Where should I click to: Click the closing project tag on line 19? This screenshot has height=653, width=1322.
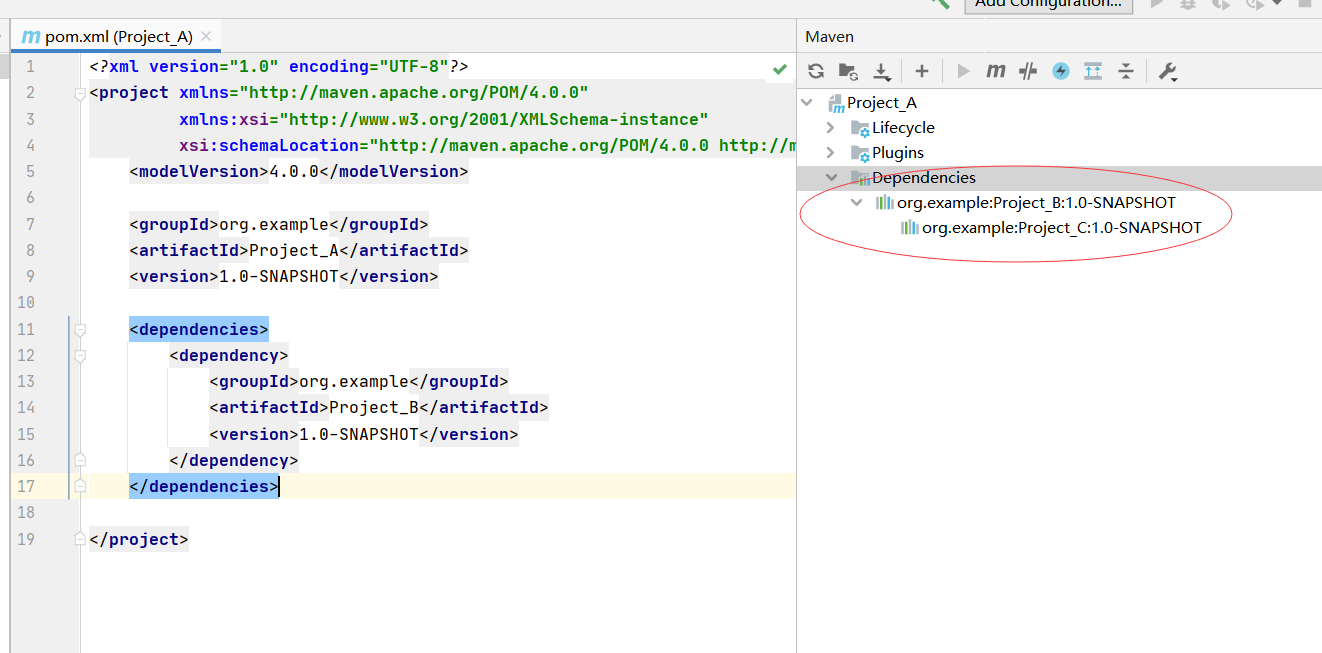click(x=139, y=539)
